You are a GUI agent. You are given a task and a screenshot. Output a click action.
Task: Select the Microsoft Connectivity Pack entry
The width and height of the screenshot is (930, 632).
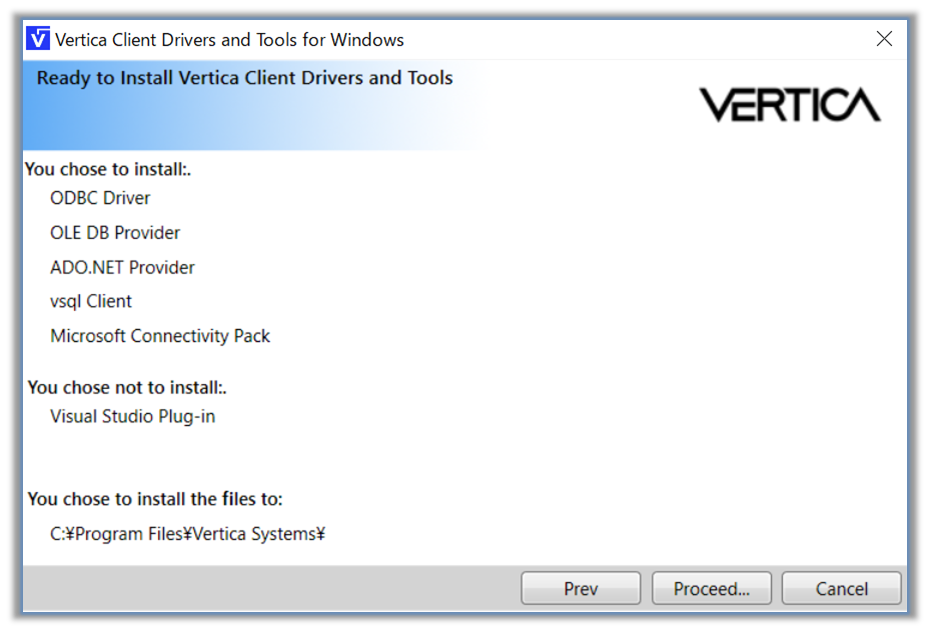160,336
